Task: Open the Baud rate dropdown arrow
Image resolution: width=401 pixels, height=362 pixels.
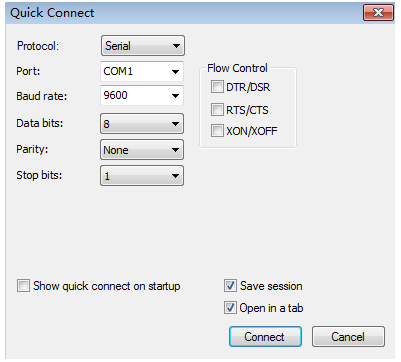Action: (x=175, y=96)
